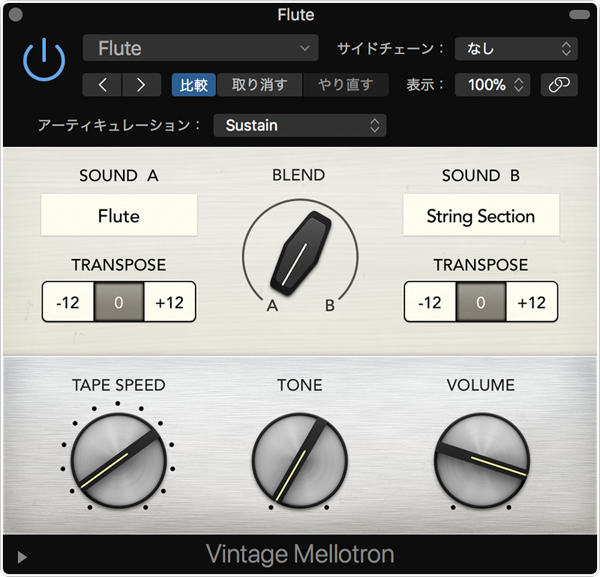Set Sound A transpose to +12

point(170,302)
